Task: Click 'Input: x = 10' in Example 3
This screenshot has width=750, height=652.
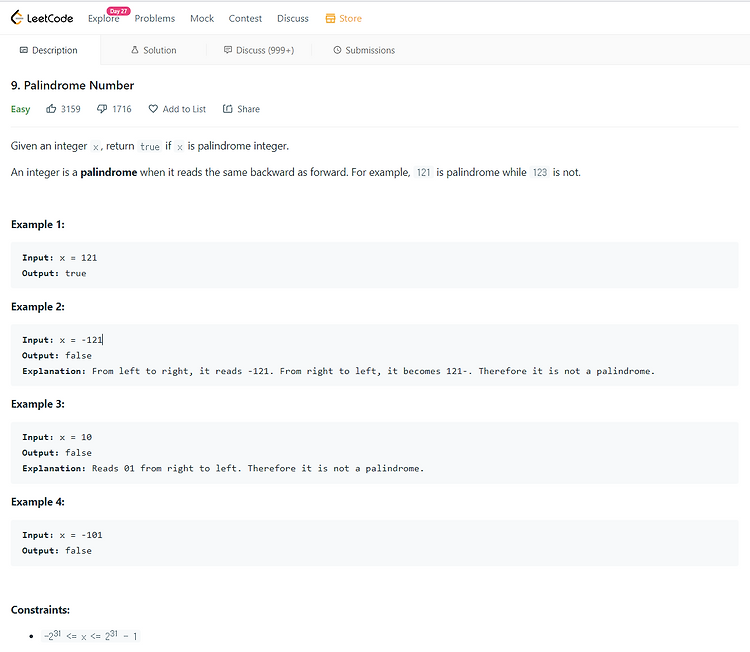Action: coord(57,437)
